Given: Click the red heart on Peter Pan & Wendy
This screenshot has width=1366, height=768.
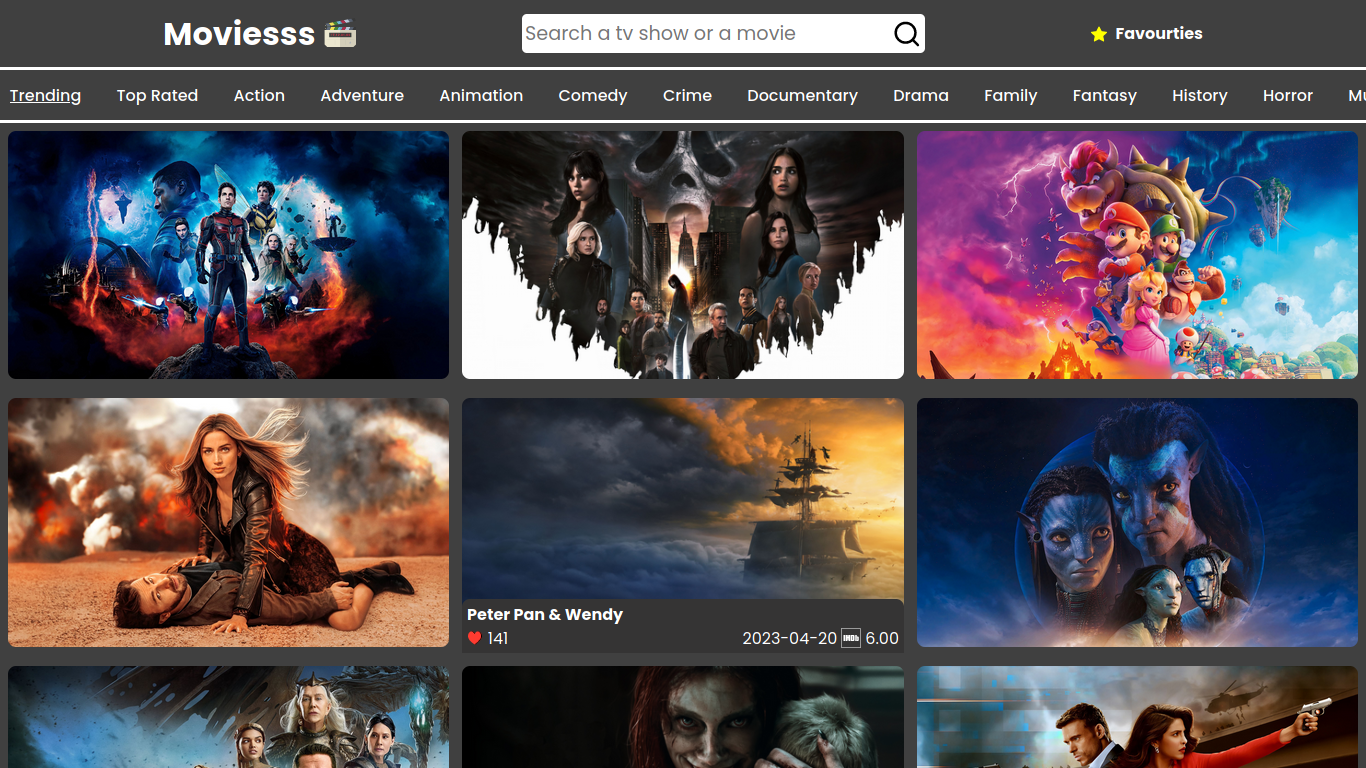Looking at the screenshot, I should coord(474,638).
